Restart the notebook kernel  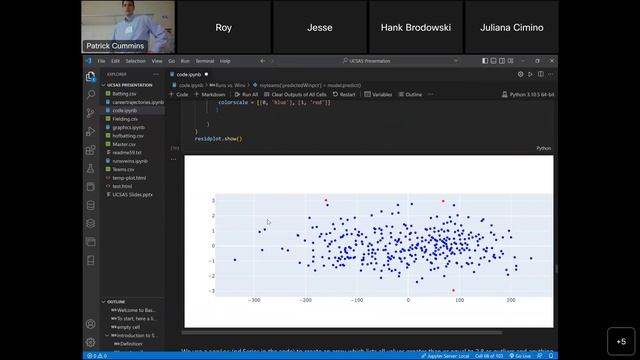click(x=344, y=94)
